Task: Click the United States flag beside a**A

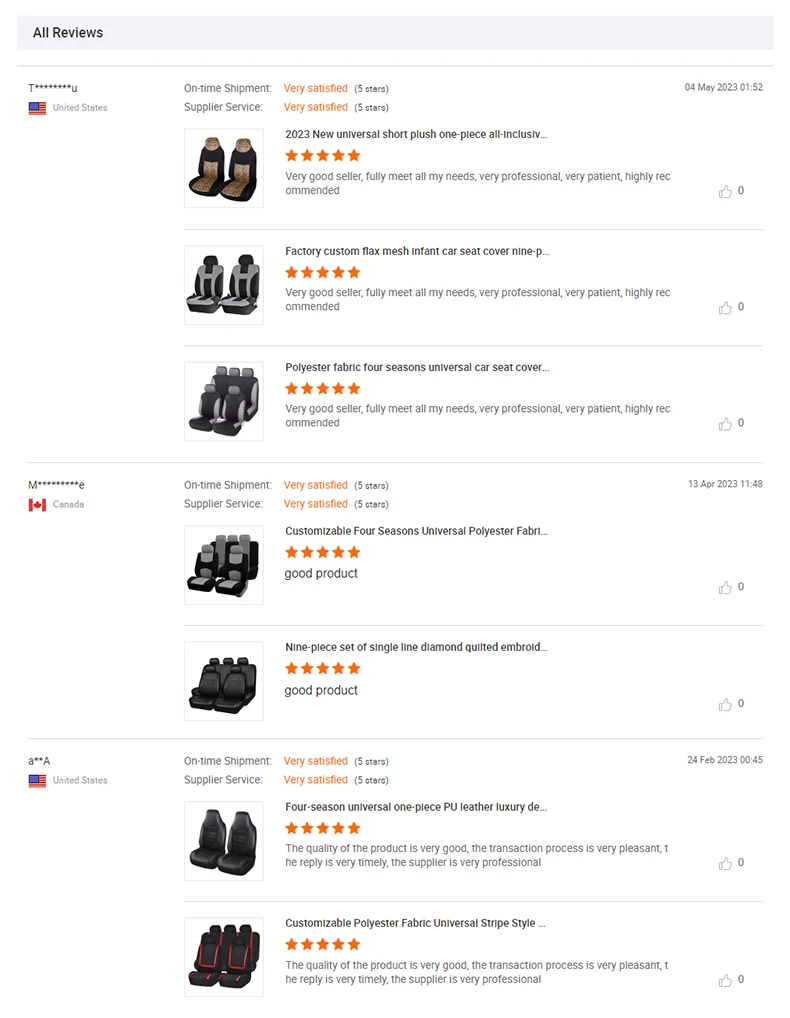Action: 37,781
